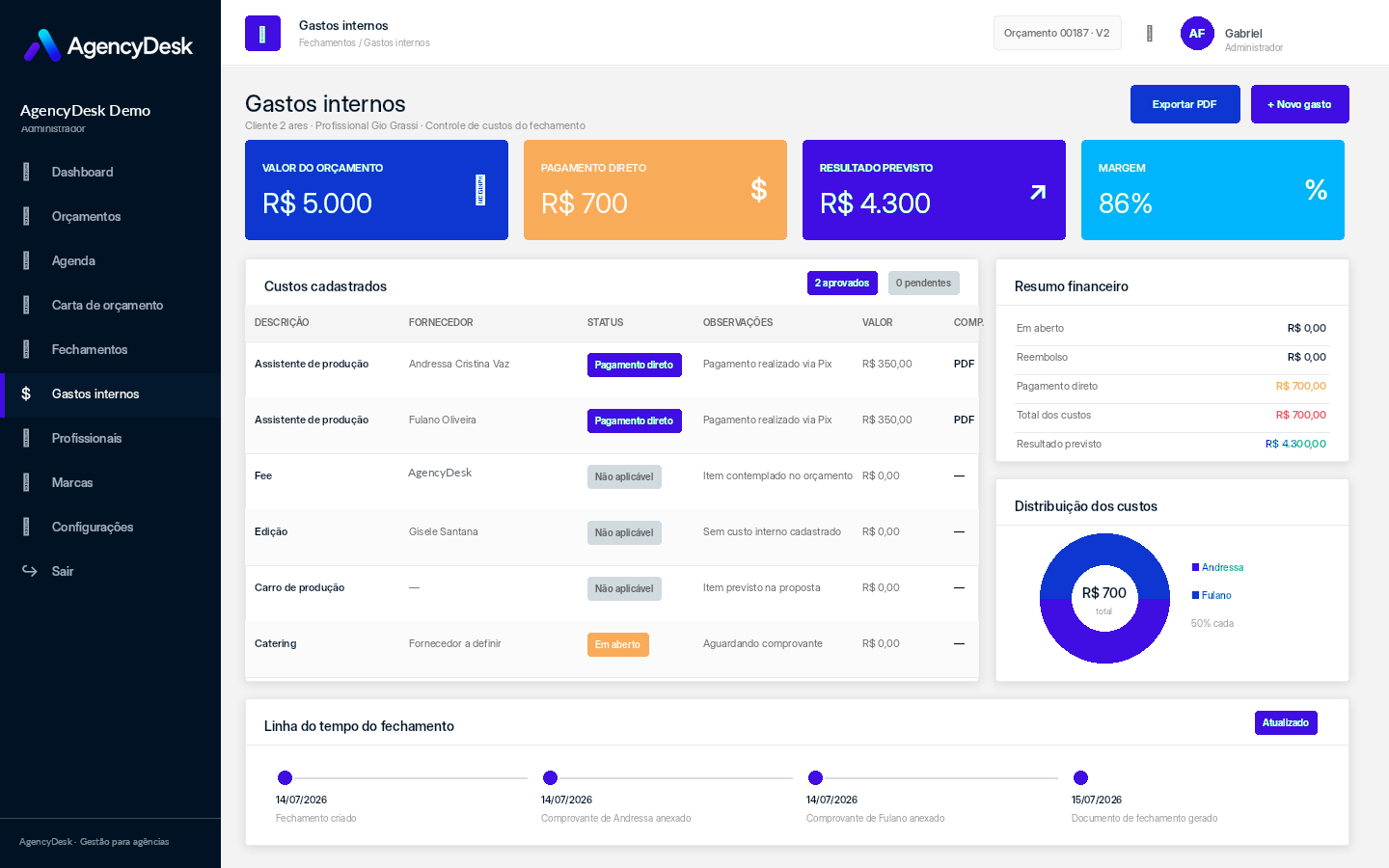Click the percent icon on the Margem card

tap(1316, 190)
